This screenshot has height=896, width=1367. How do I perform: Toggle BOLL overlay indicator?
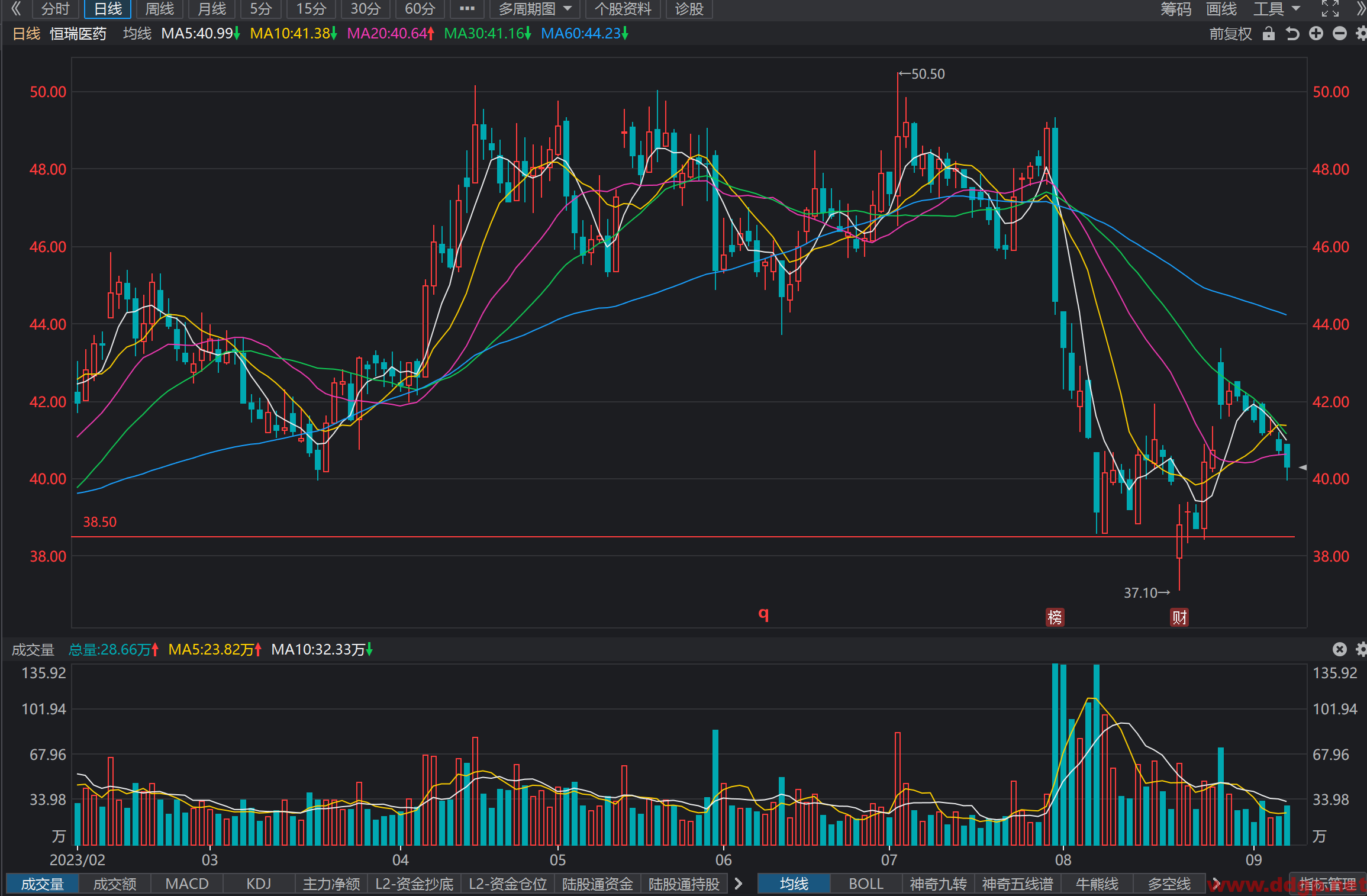coord(866,884)
